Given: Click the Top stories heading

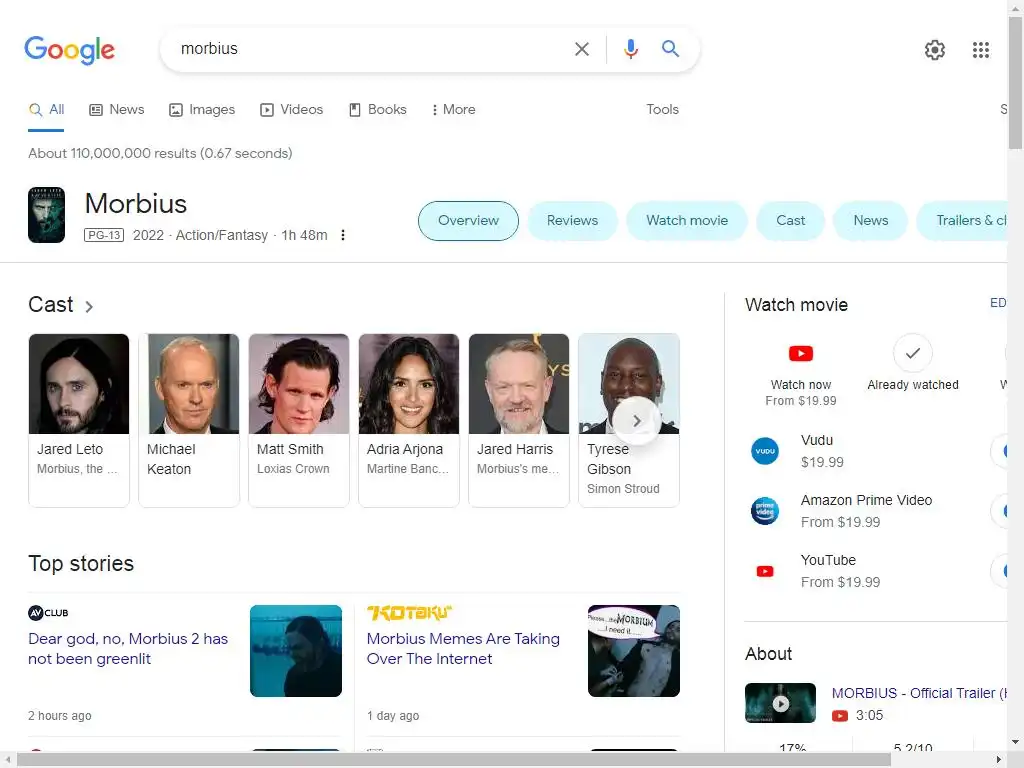Looking at the screenshot, I should [81, 564].
